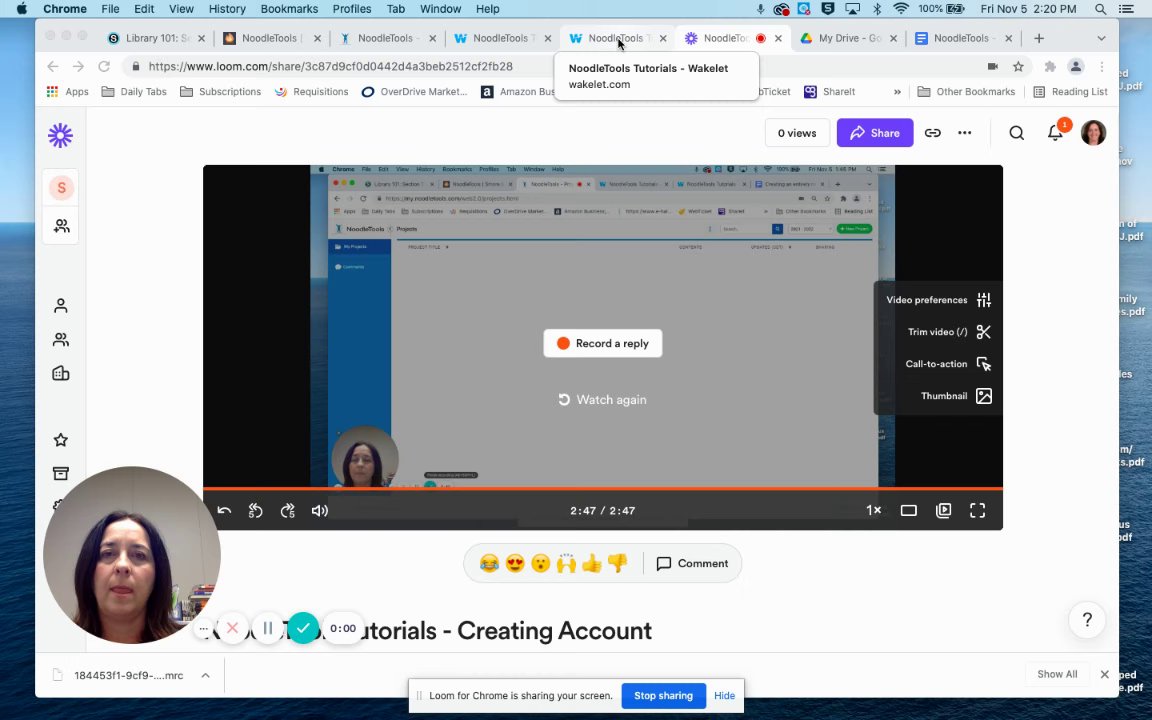
Task: Open the Bookmarks menu in menu bar
Action: tap(289, 9)
